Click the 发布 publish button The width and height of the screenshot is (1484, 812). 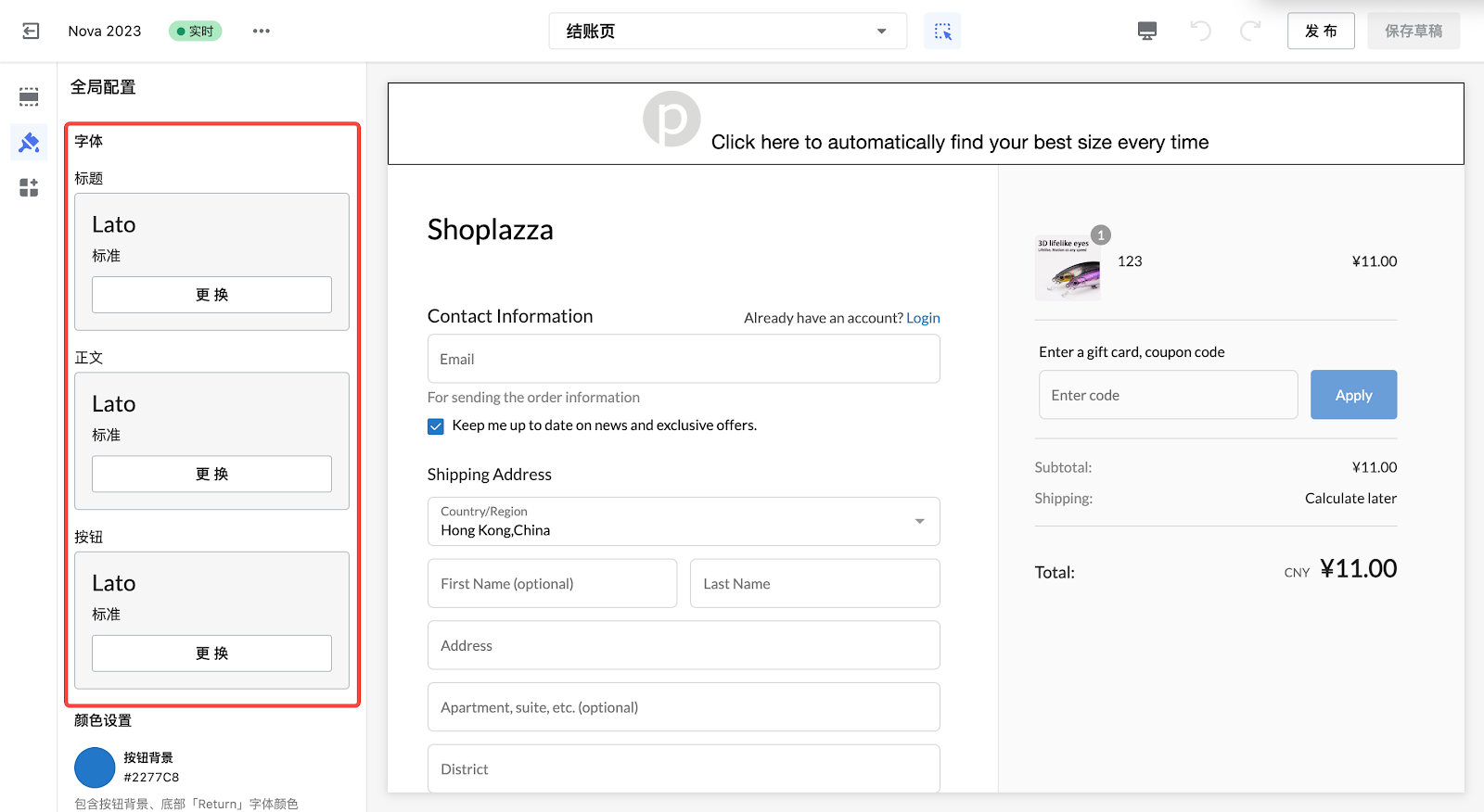(1321, 31)
